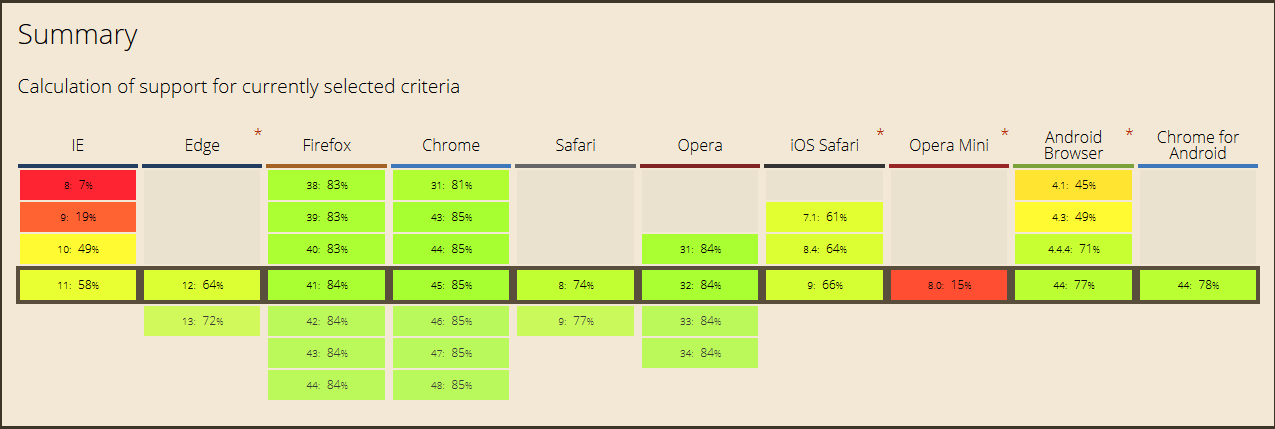This screenshot has height=429, width=1275.
Task: Click the asterisk by Android Browser
Action: pos(1130,133)
